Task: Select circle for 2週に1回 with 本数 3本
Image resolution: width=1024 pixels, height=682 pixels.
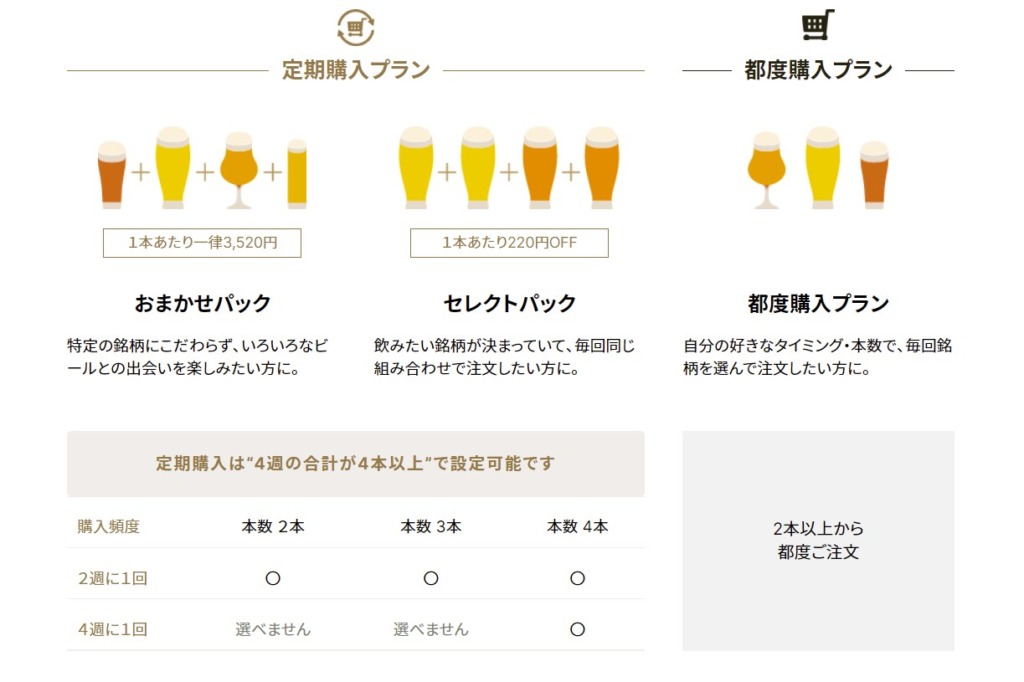Action: click(431, 578)
